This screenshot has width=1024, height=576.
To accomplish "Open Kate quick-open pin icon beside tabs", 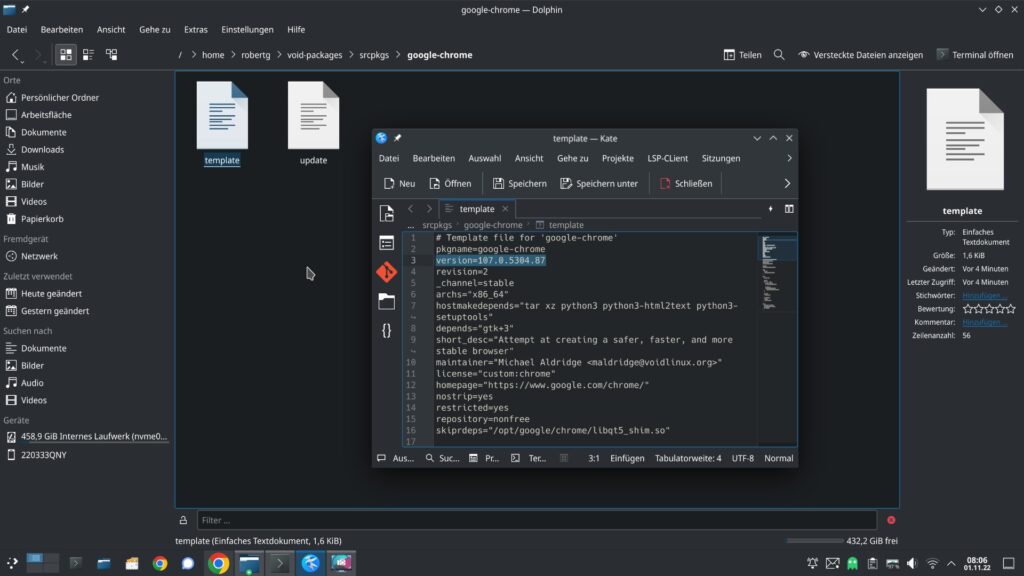I will 771,209.
